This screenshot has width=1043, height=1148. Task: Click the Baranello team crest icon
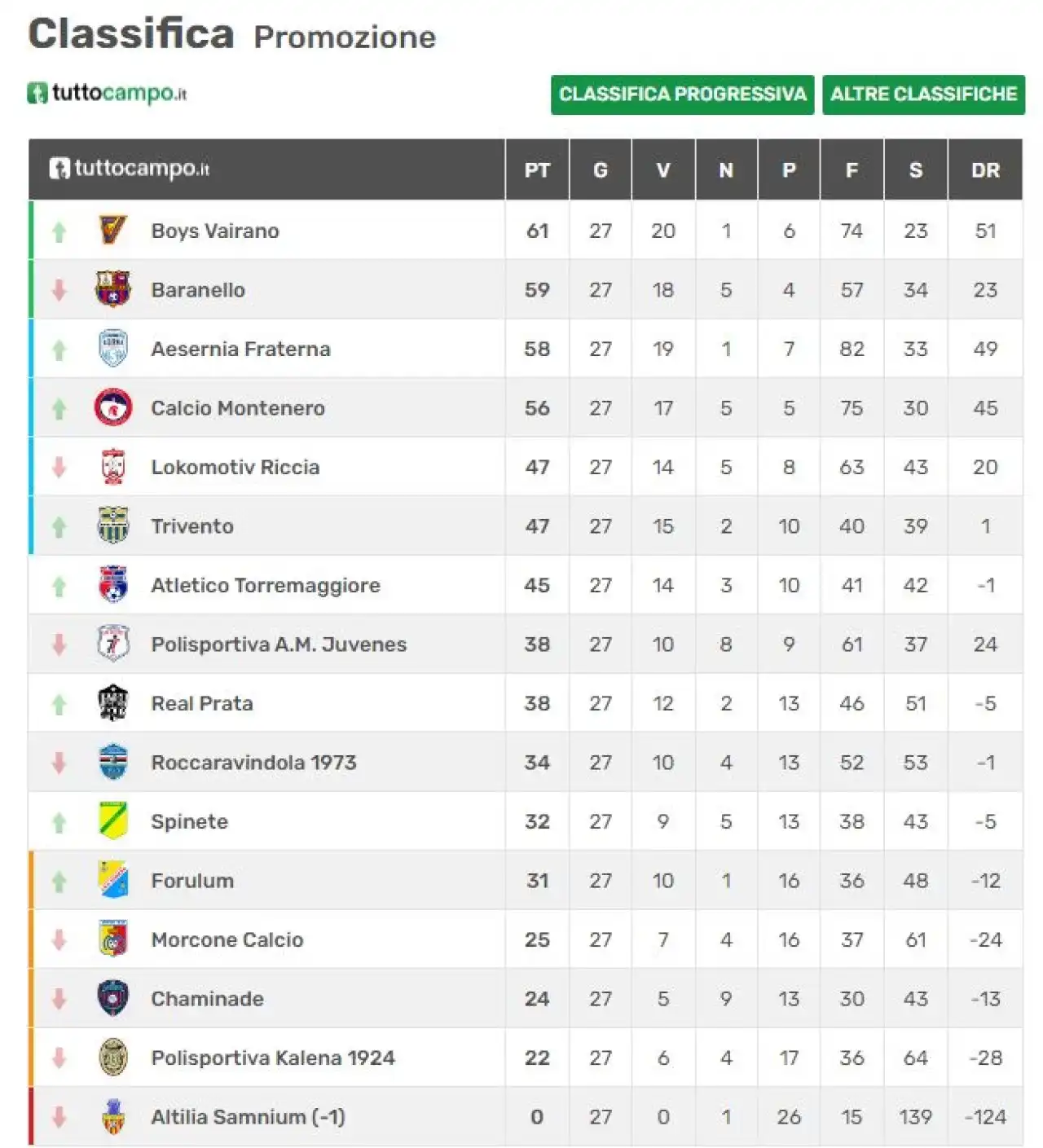point(113,289)
